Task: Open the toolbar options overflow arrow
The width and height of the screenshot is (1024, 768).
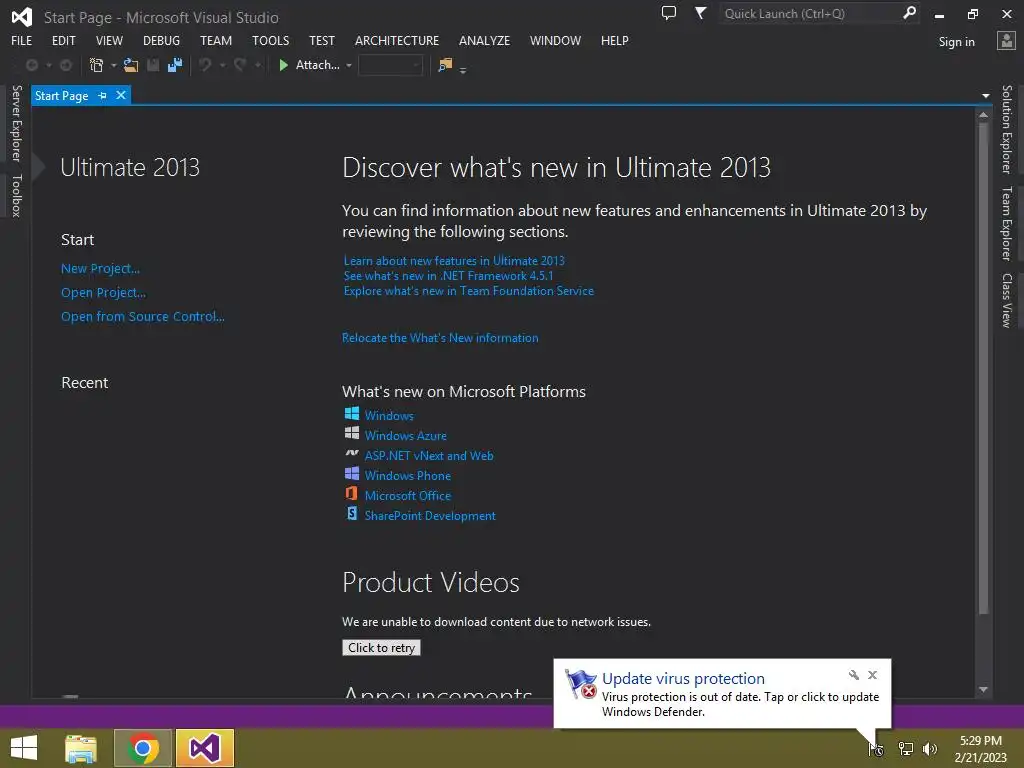Action: coord(463,70)
